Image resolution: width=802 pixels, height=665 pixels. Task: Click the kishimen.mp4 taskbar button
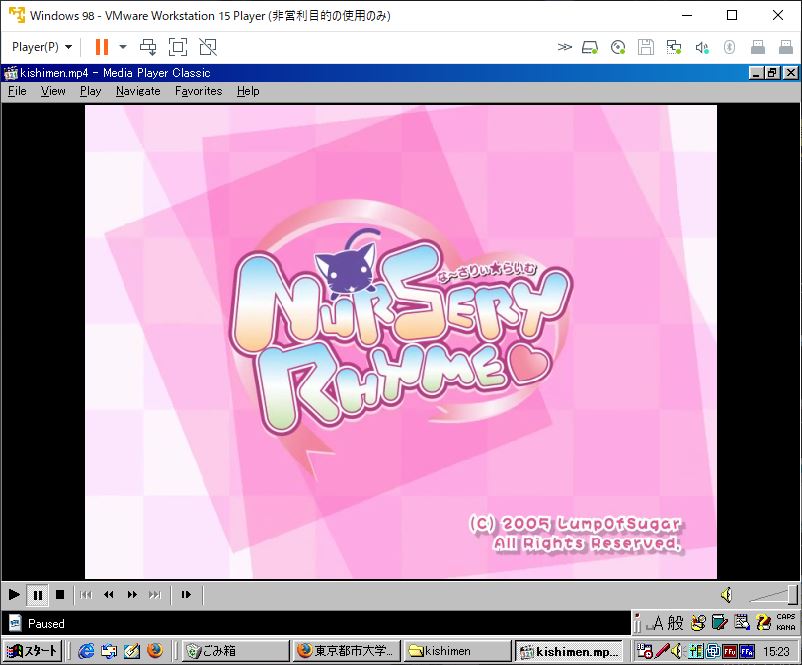pyautogui.click(x=568, y=651)
